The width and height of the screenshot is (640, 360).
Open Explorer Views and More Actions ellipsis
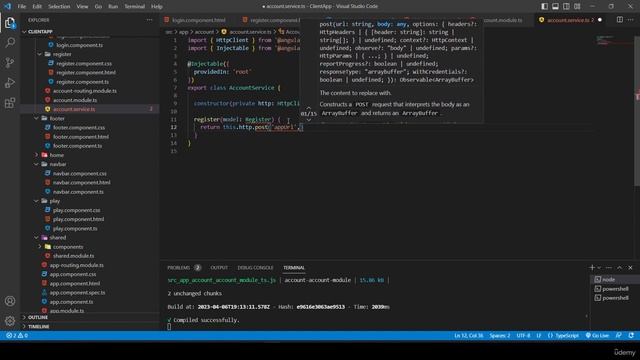(149, 20)
